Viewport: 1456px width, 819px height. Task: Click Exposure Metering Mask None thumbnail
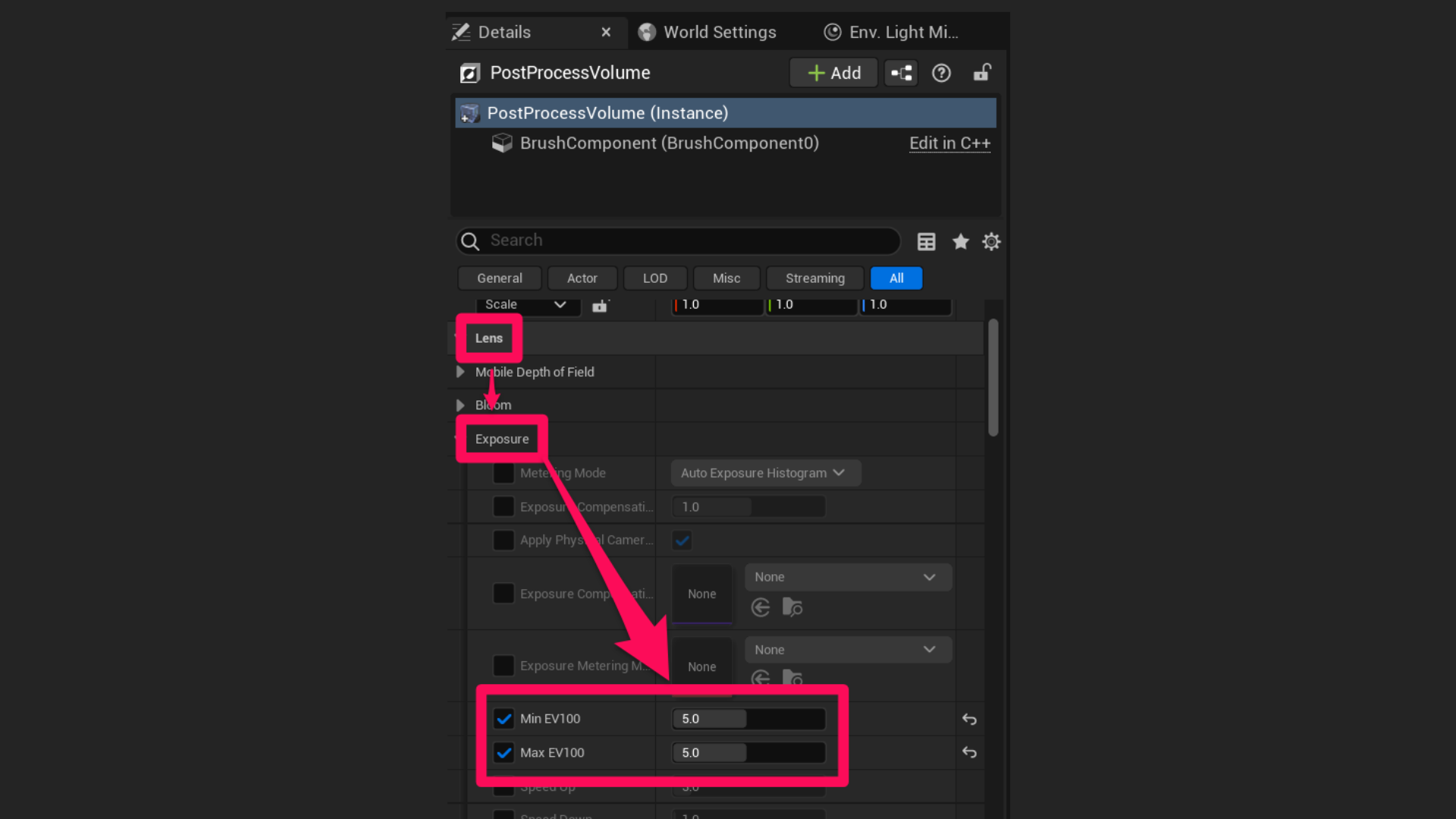pos(701,667)
